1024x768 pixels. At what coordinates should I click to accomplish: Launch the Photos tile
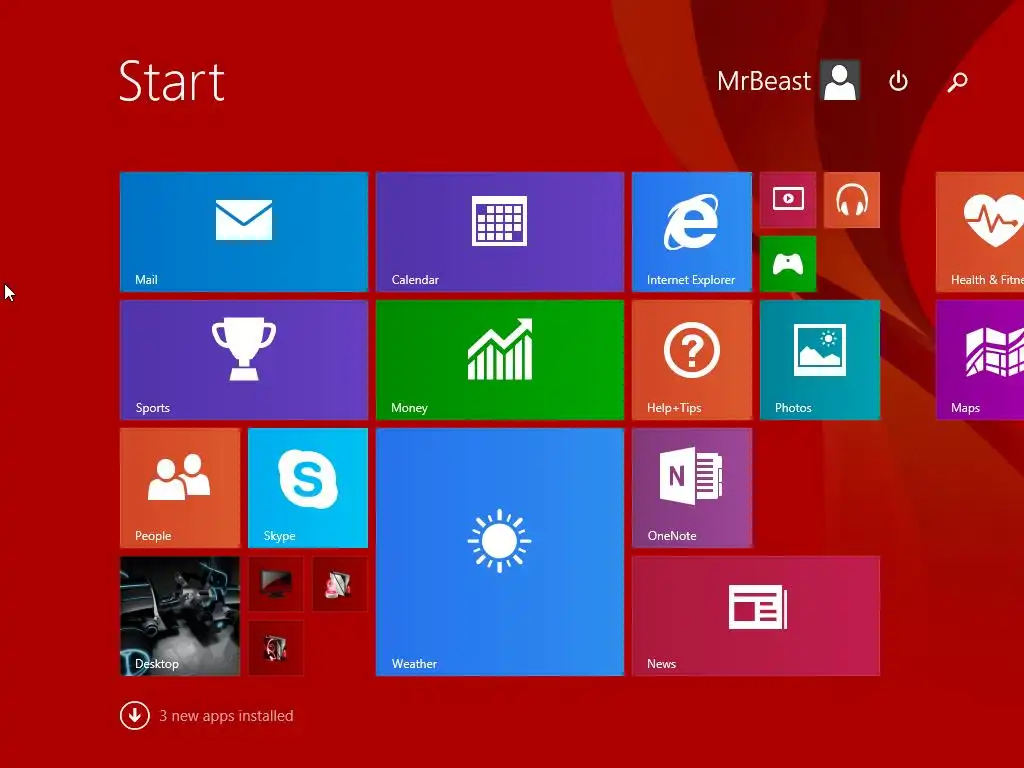pos(820,360)
